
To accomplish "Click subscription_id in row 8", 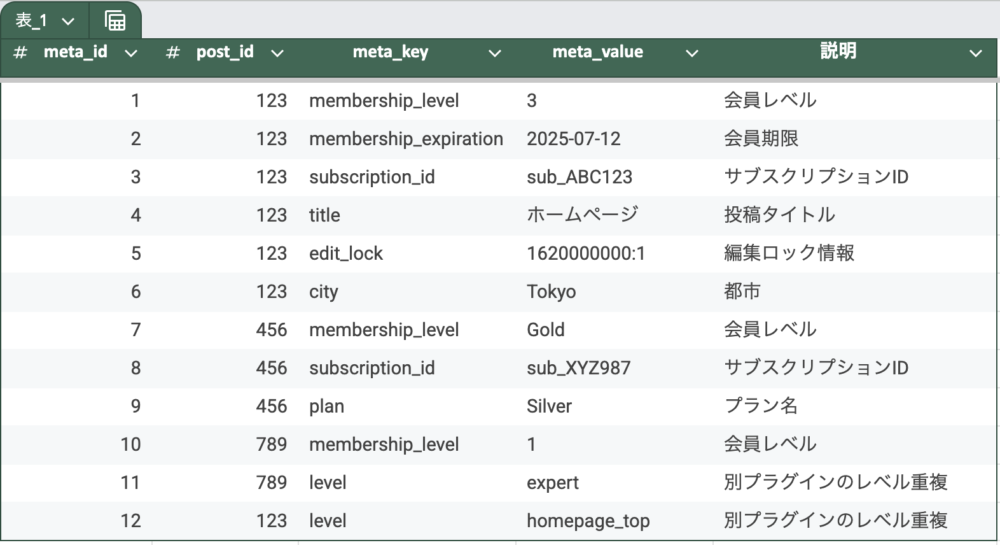I will pos(372,368).
